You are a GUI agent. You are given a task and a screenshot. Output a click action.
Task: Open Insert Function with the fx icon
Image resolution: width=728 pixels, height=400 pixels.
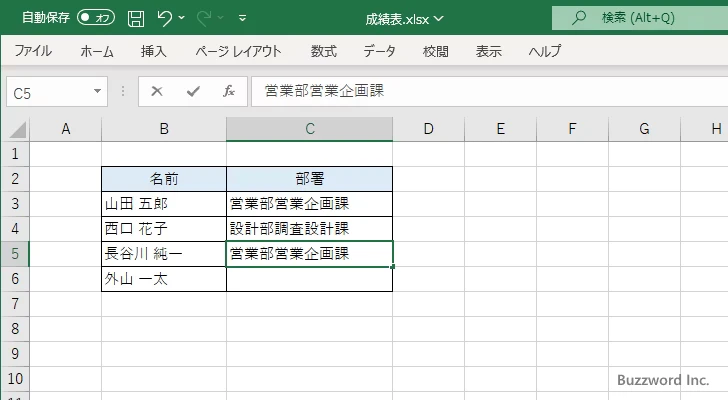(228, 92)
